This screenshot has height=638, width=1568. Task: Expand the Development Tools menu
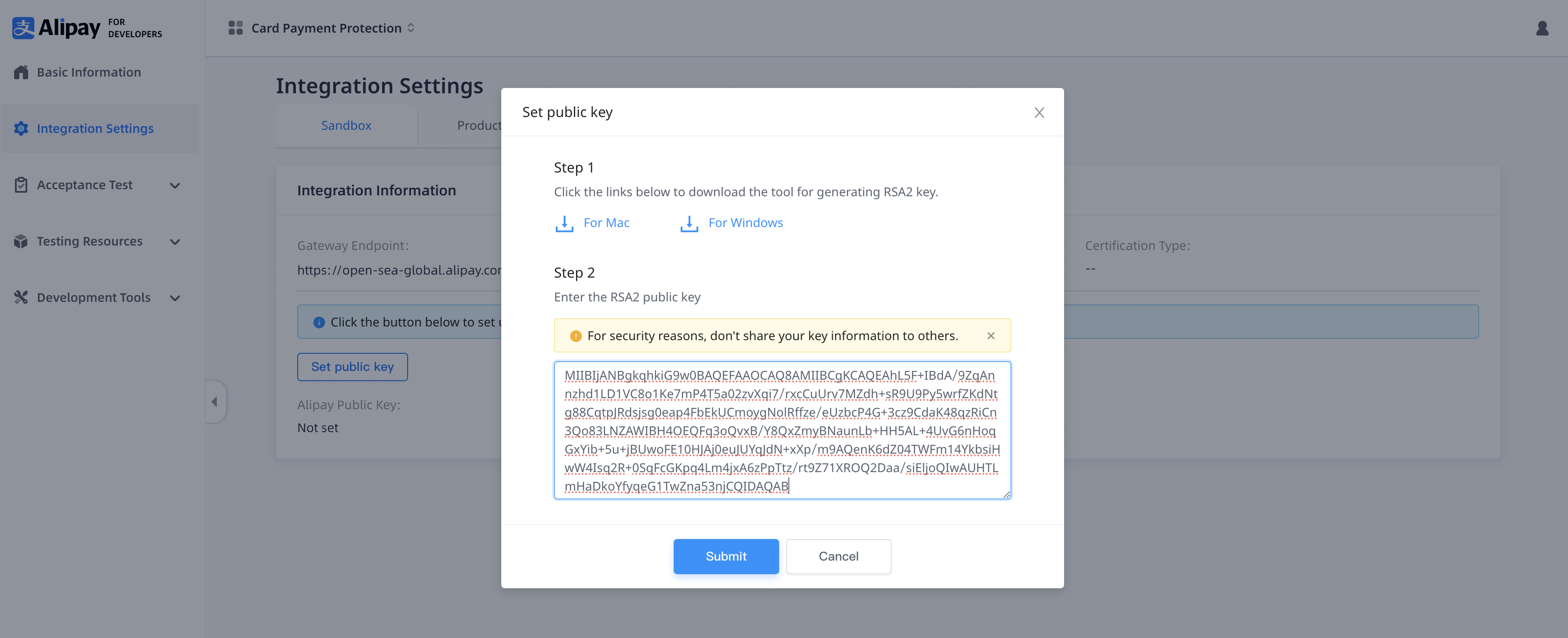[x=175, y=298]
